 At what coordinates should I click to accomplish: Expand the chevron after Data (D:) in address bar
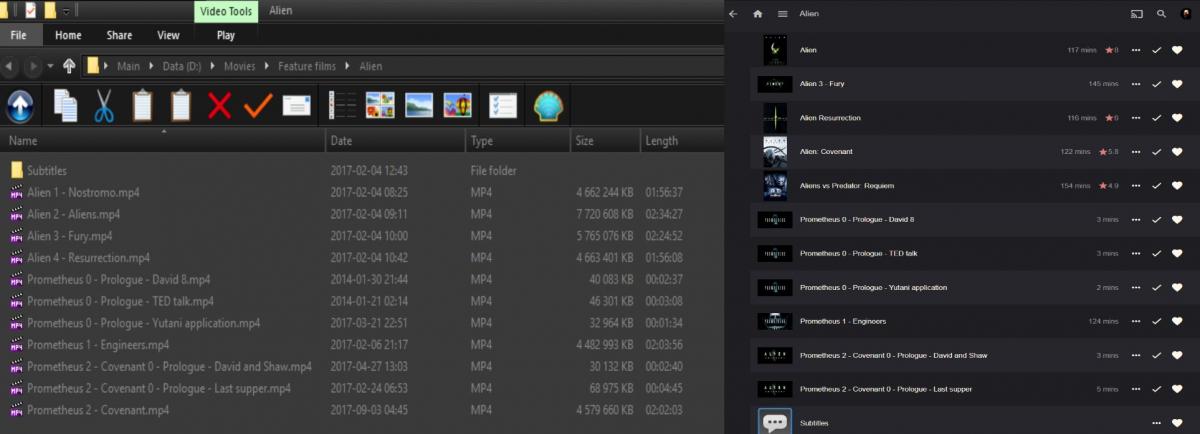click(212, 67)
